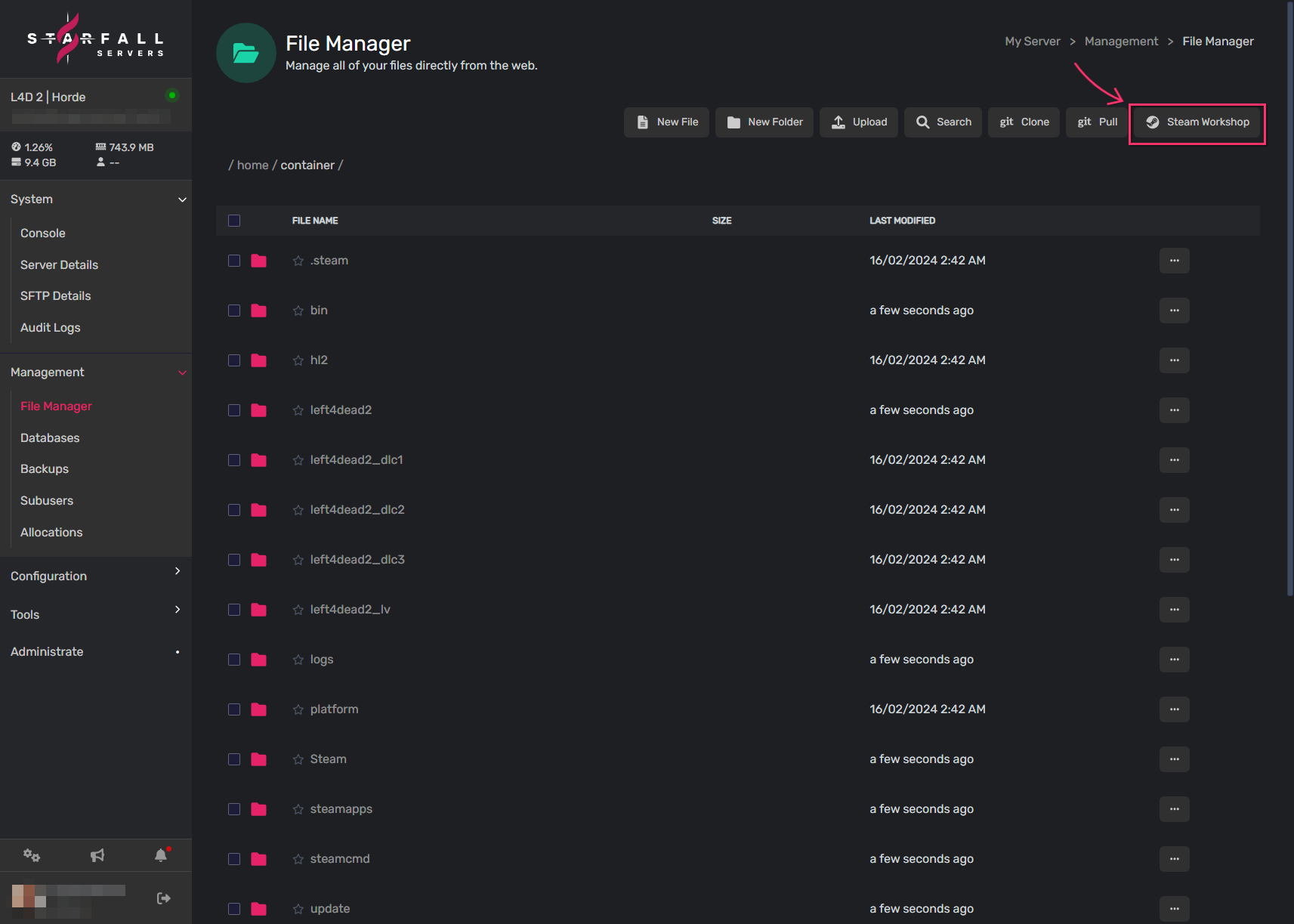Open the left4dead2_dlc1 folder name

(x=357, y=460)
